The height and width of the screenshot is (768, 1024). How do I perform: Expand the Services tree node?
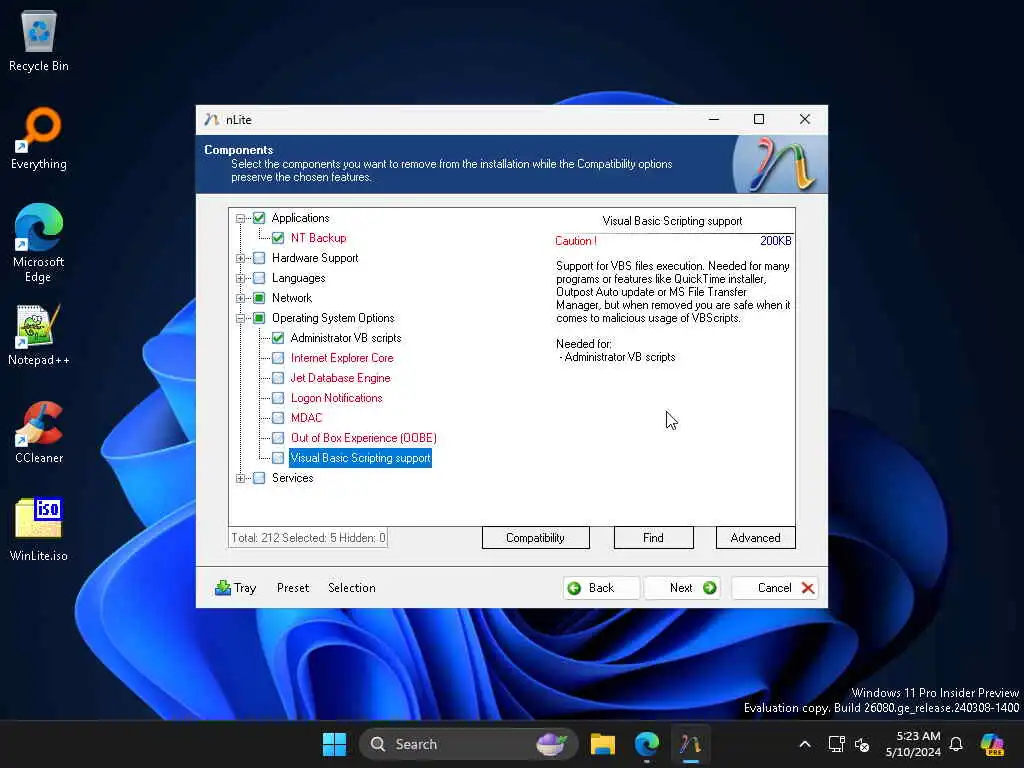point(240,478)
